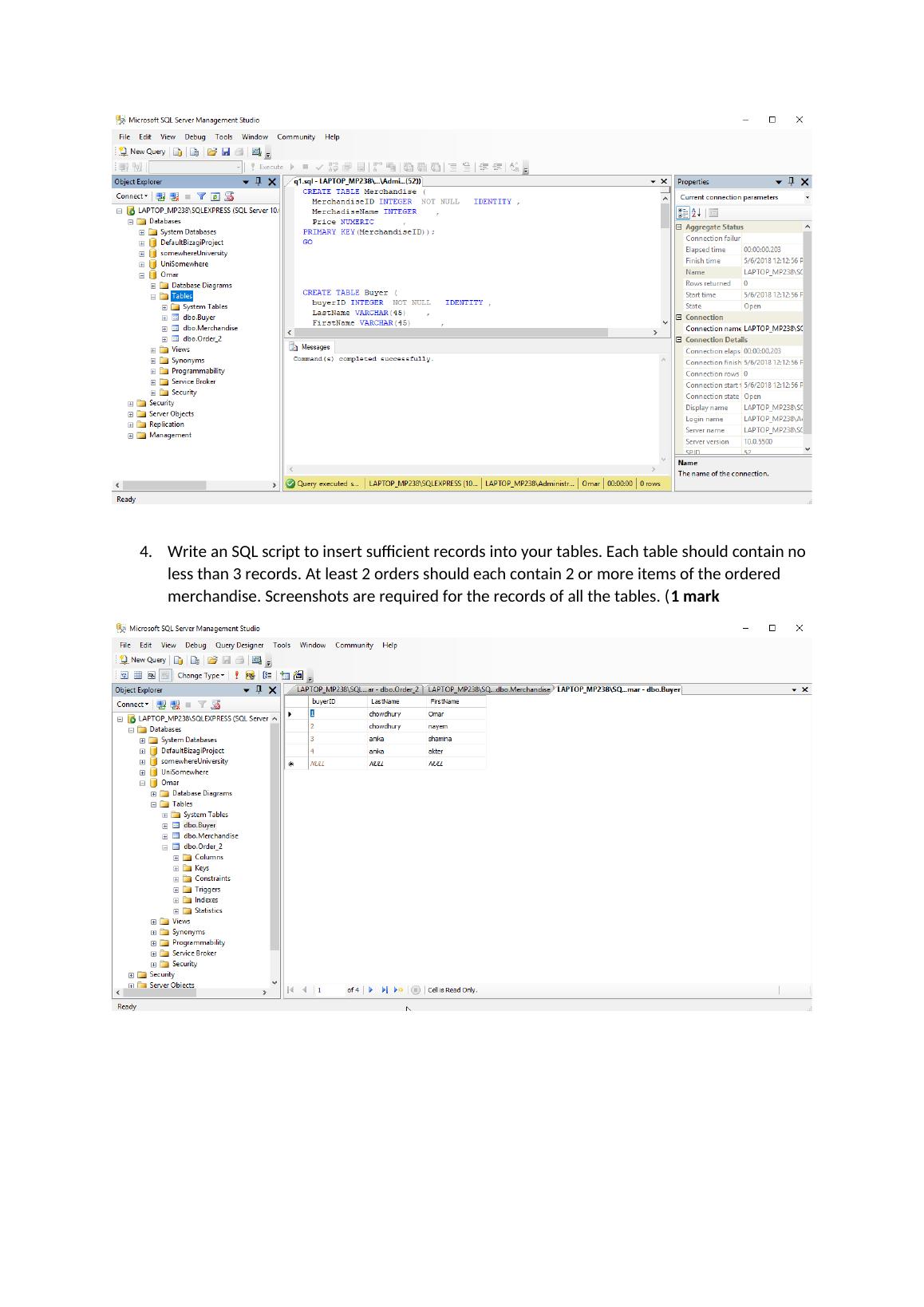Click the buyerID column header
The image size is (924, 1307).
pos(323,701)
